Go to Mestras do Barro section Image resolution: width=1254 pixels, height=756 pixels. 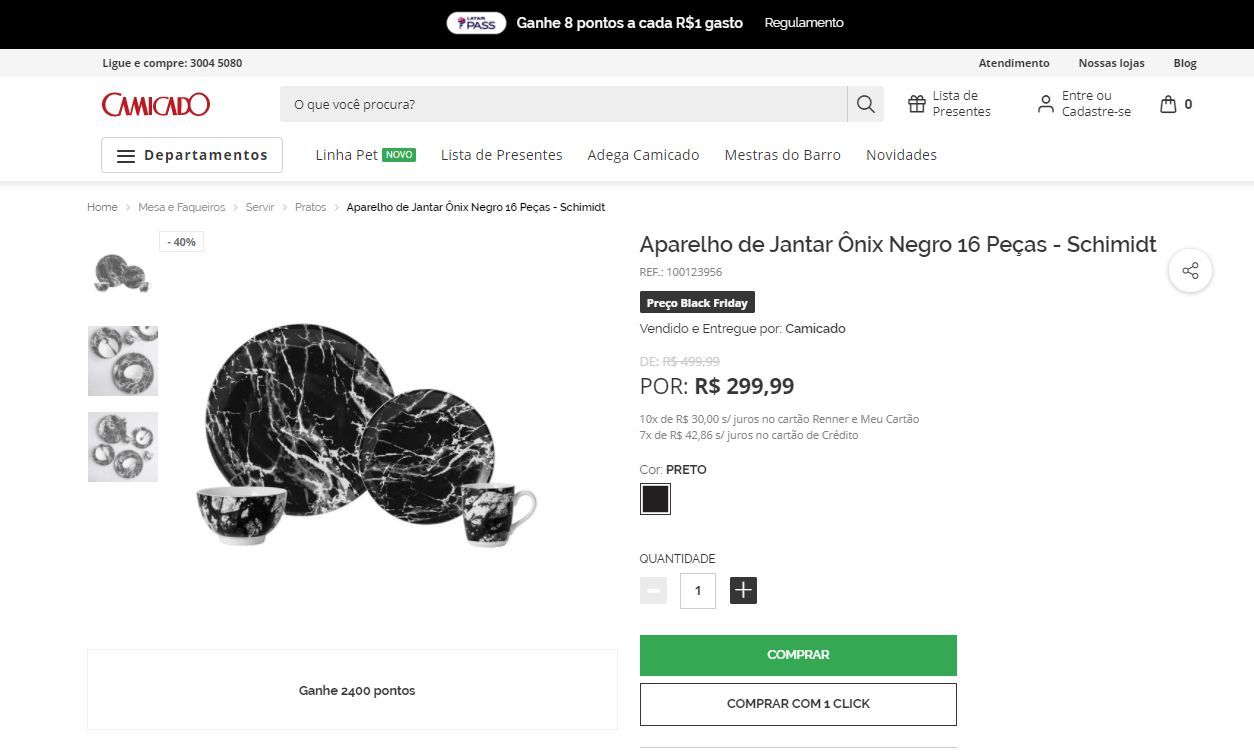[x=782, y=155]
